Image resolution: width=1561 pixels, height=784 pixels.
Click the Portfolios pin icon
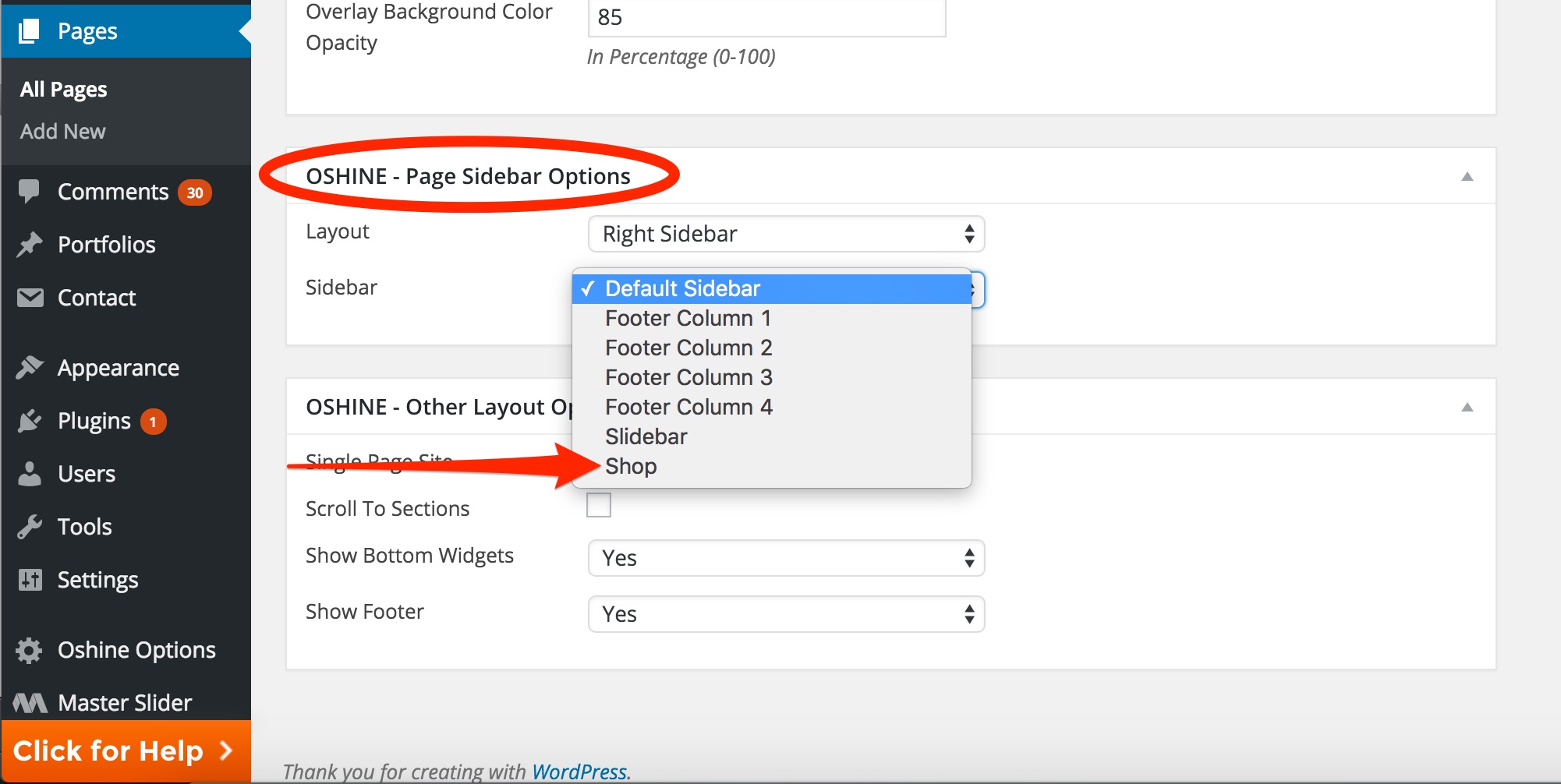(x=29, y=244)
